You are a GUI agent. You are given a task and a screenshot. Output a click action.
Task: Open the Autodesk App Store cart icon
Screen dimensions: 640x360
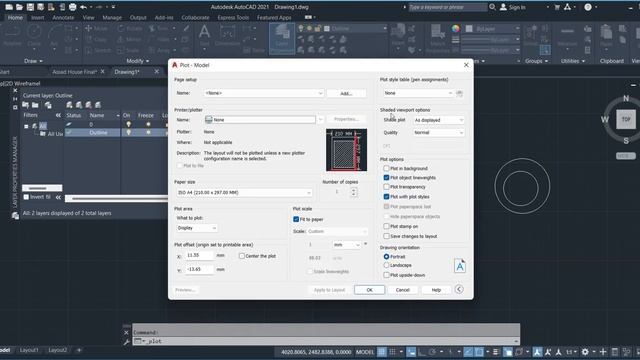point(557,7)
